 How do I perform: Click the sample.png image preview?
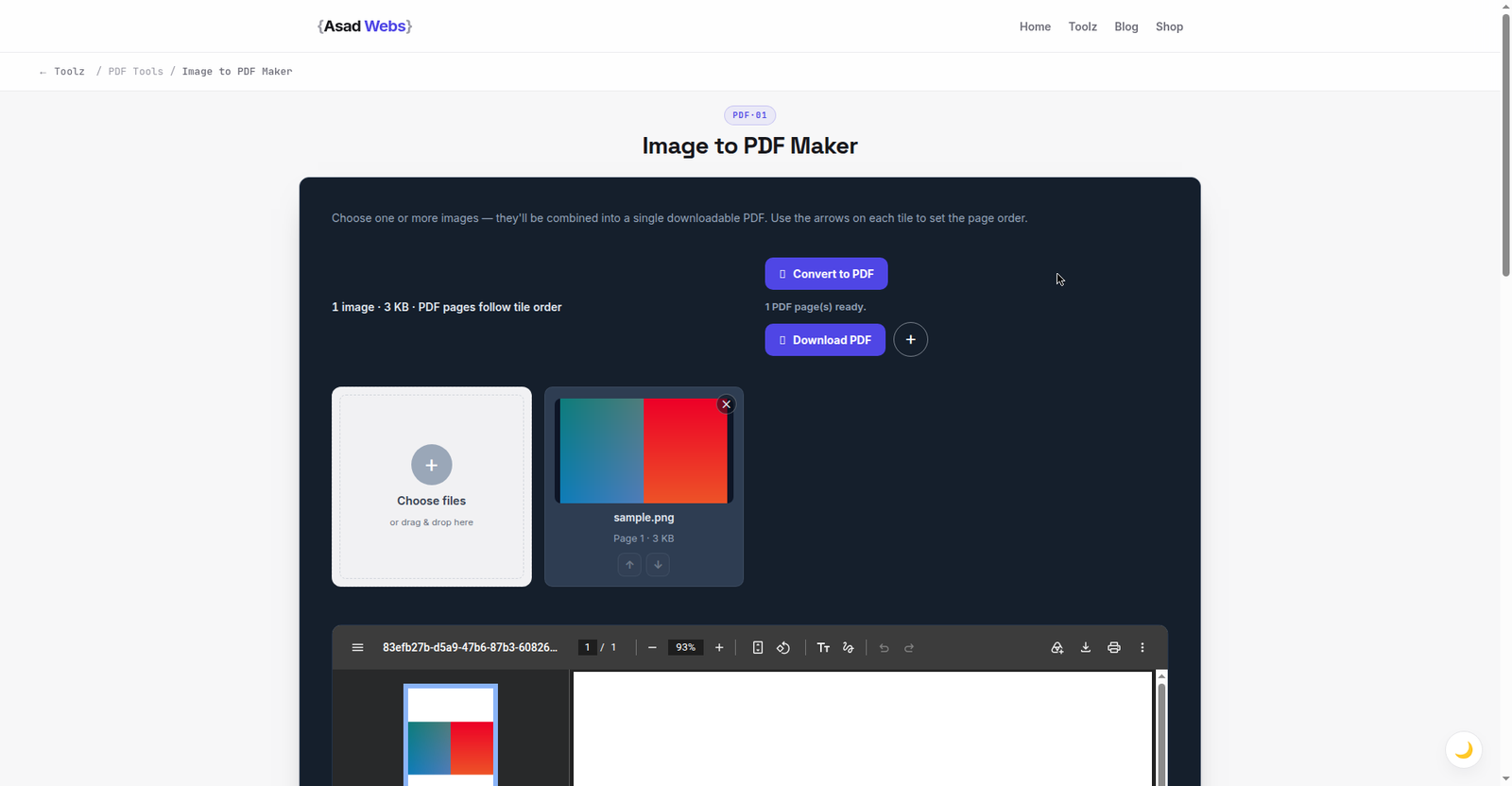[x=644, y=451]
